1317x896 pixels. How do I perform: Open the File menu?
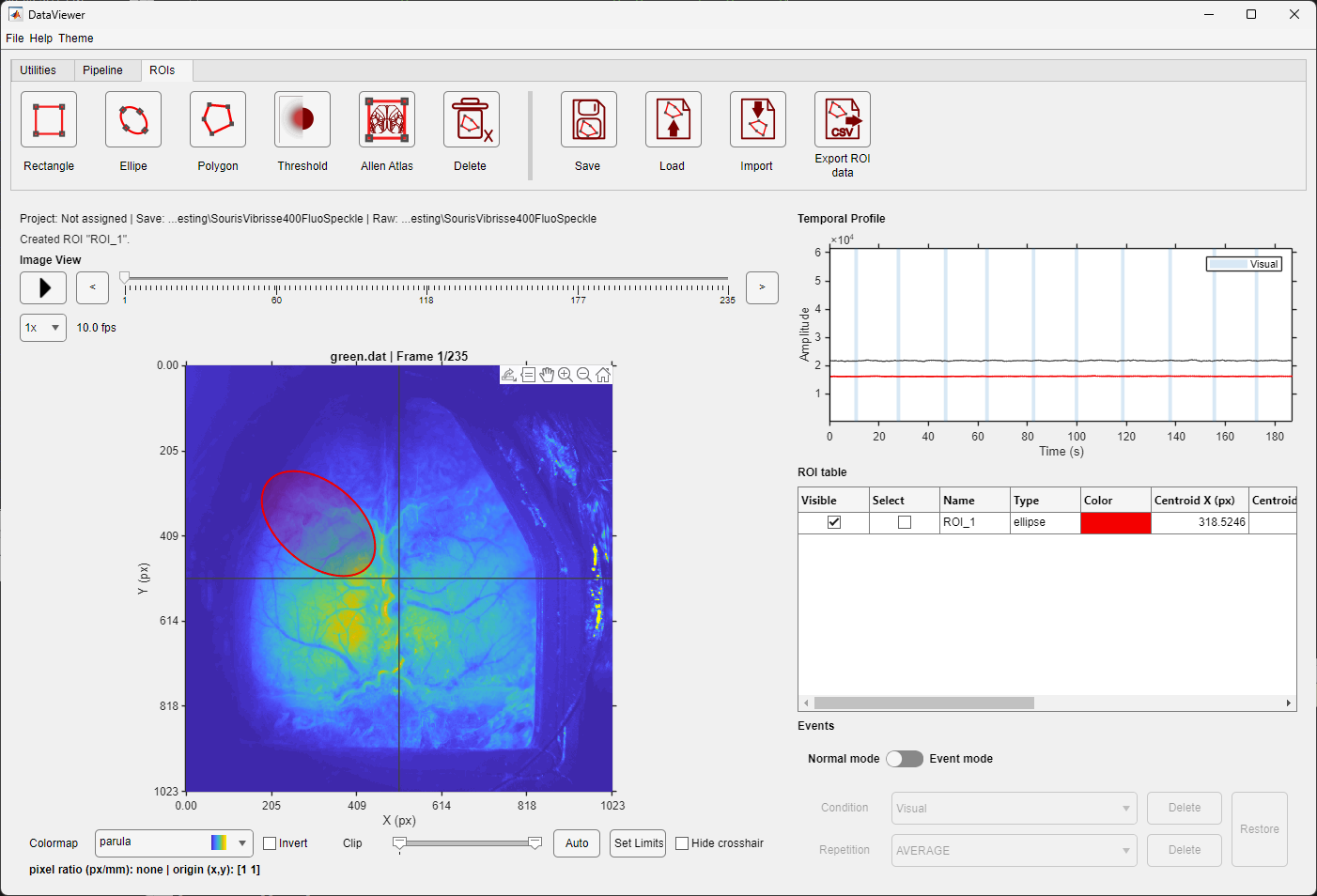[15, 39]
